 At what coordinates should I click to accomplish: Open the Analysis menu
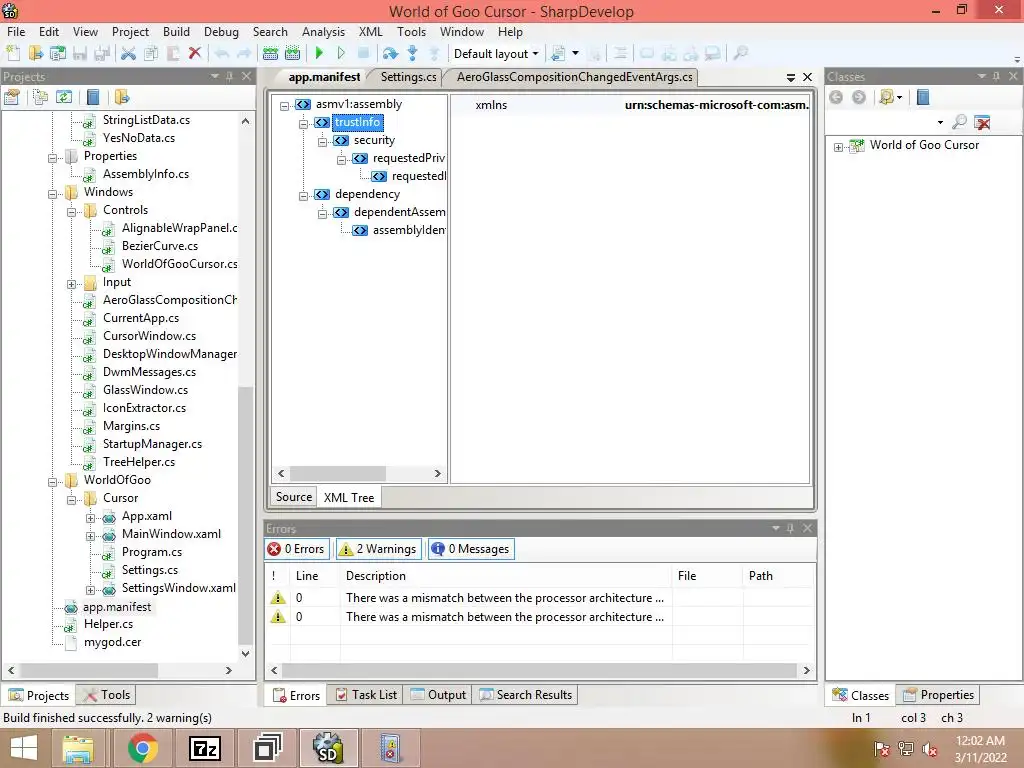[x=323, y=31]
